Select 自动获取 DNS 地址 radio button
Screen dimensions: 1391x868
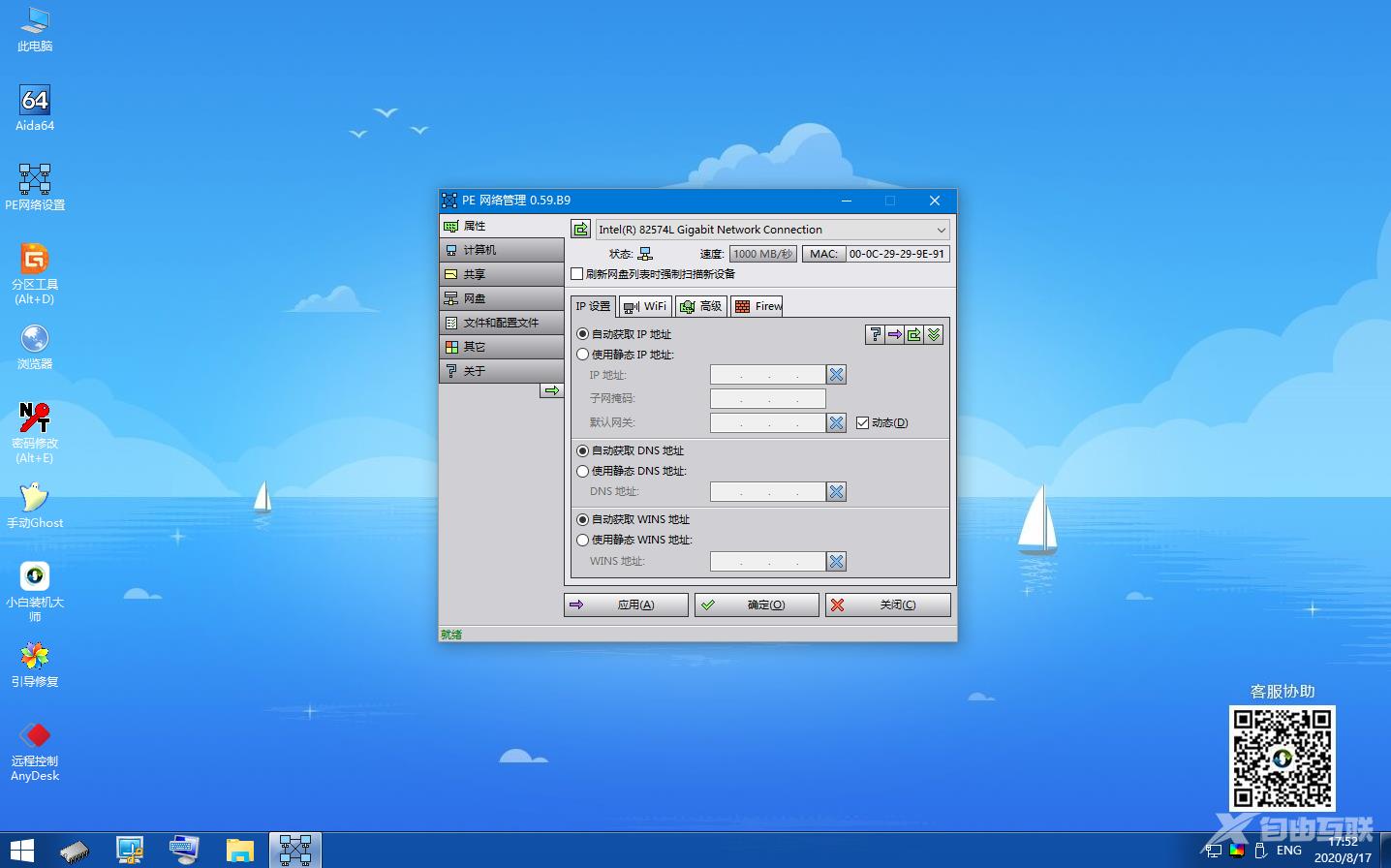pos(583,450)
